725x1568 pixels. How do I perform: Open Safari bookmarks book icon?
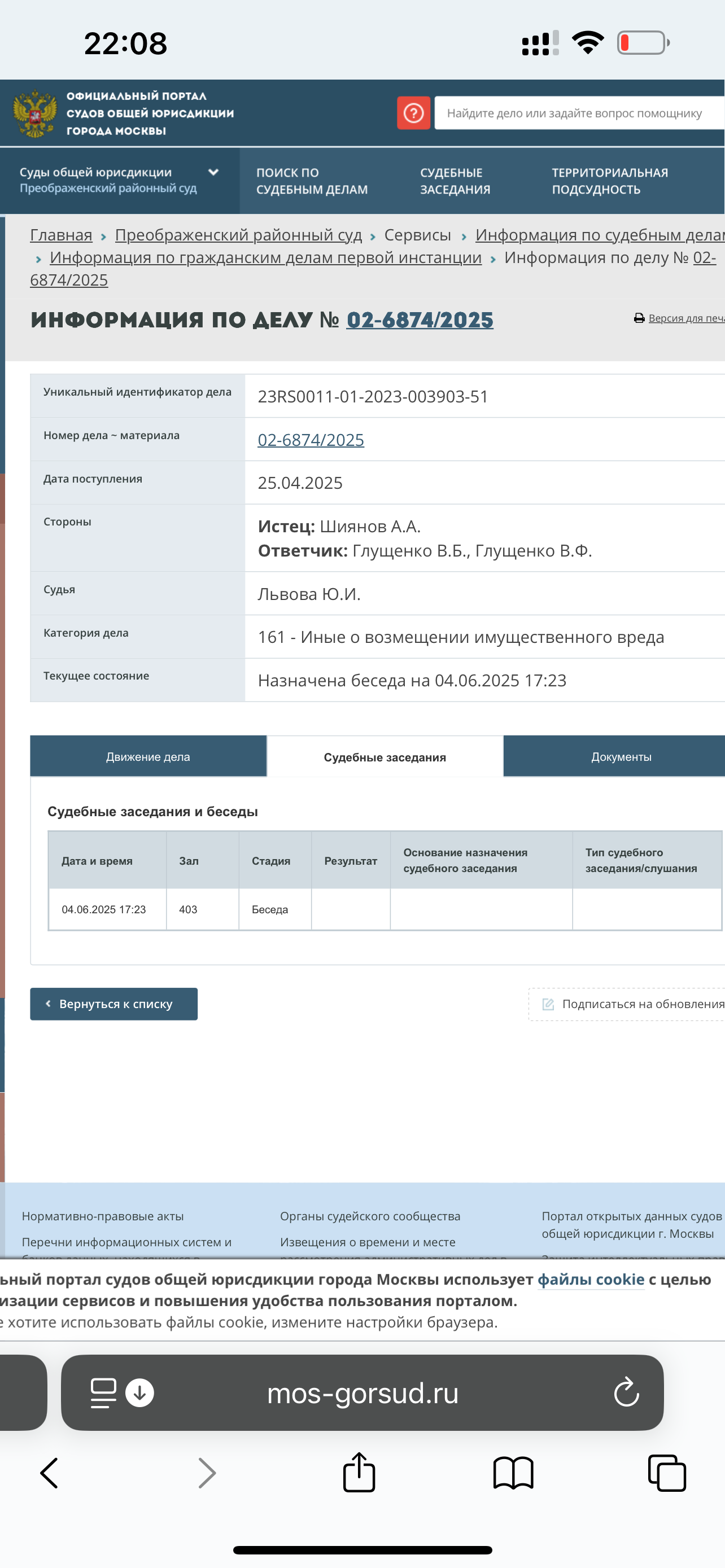513,1473
